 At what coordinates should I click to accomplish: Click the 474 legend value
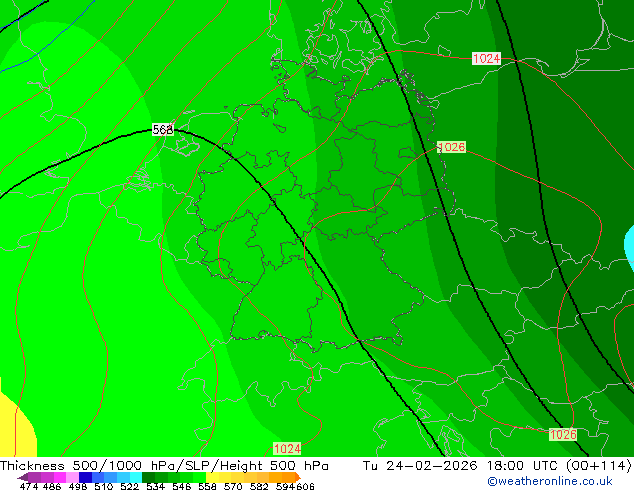click(29, 486)
